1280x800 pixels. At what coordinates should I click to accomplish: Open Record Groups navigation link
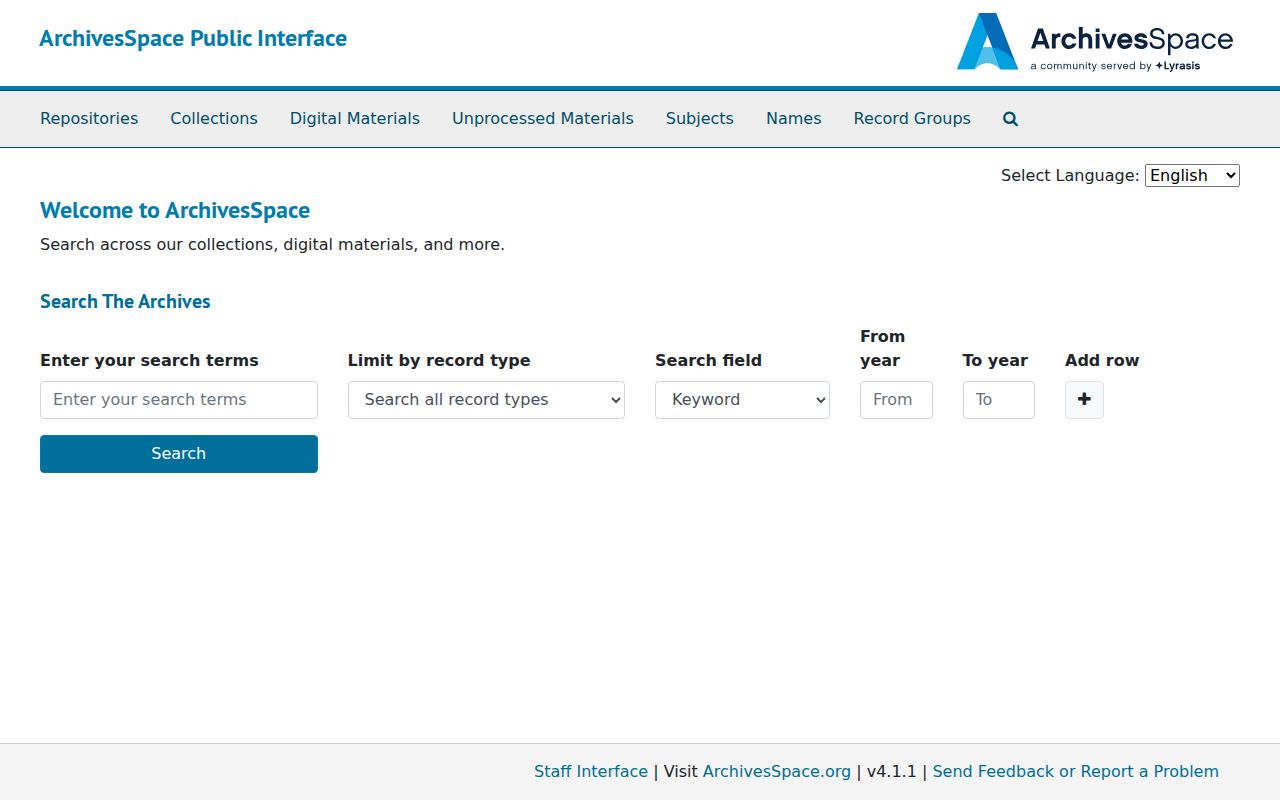(912, 118)
